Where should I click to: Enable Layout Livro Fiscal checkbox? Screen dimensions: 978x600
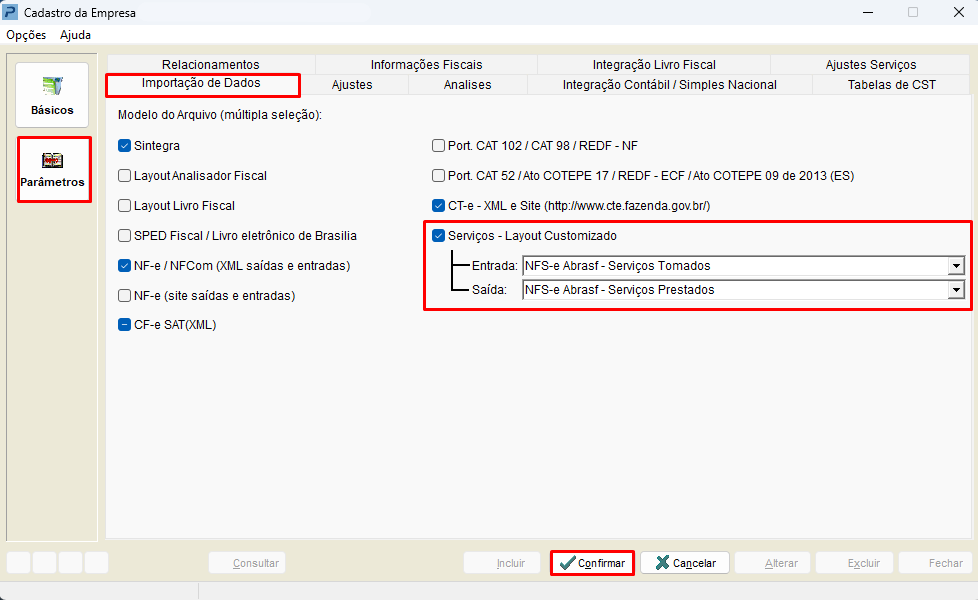pos(125,206)
